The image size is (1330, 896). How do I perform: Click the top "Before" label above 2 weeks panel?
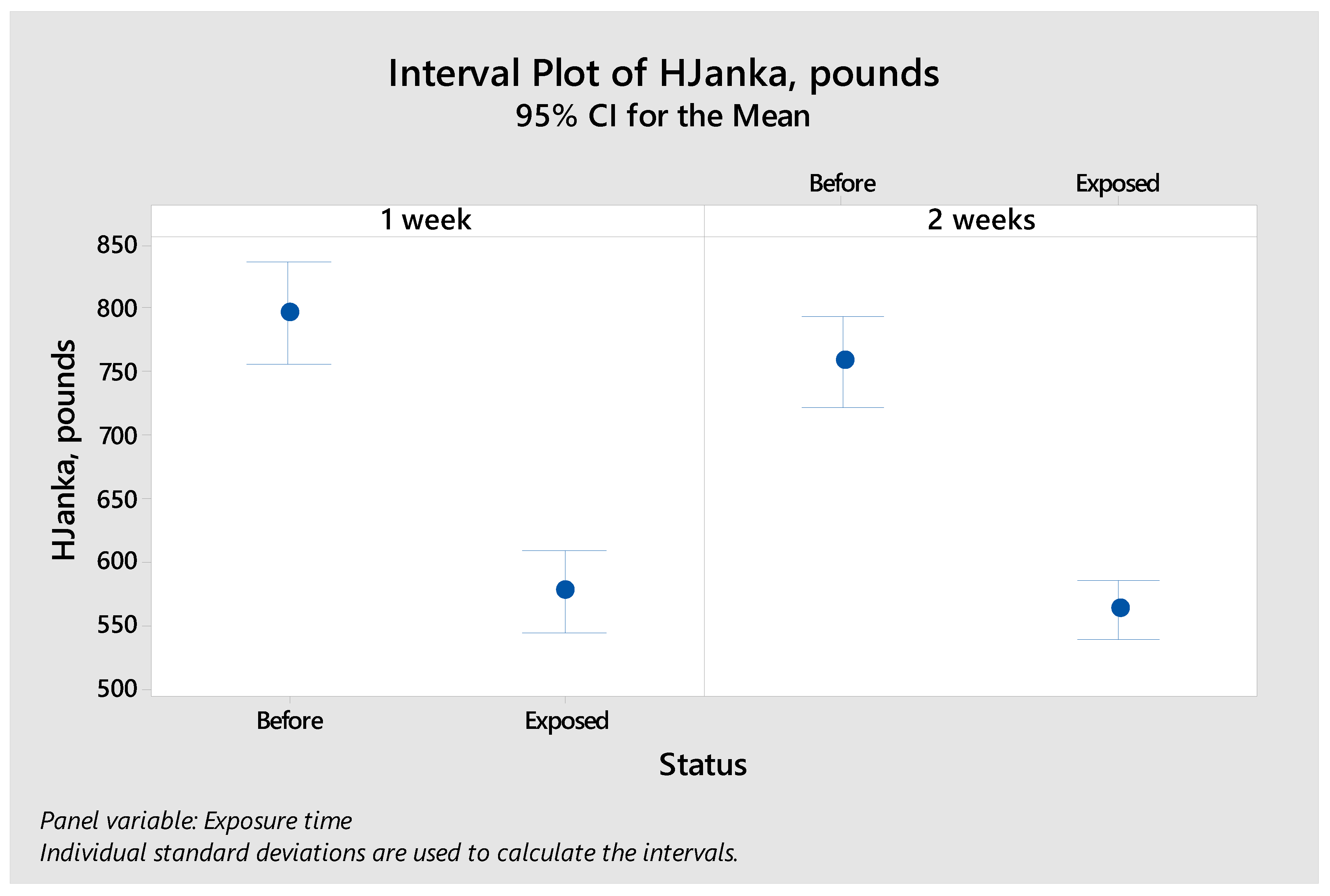pos(842,183)
